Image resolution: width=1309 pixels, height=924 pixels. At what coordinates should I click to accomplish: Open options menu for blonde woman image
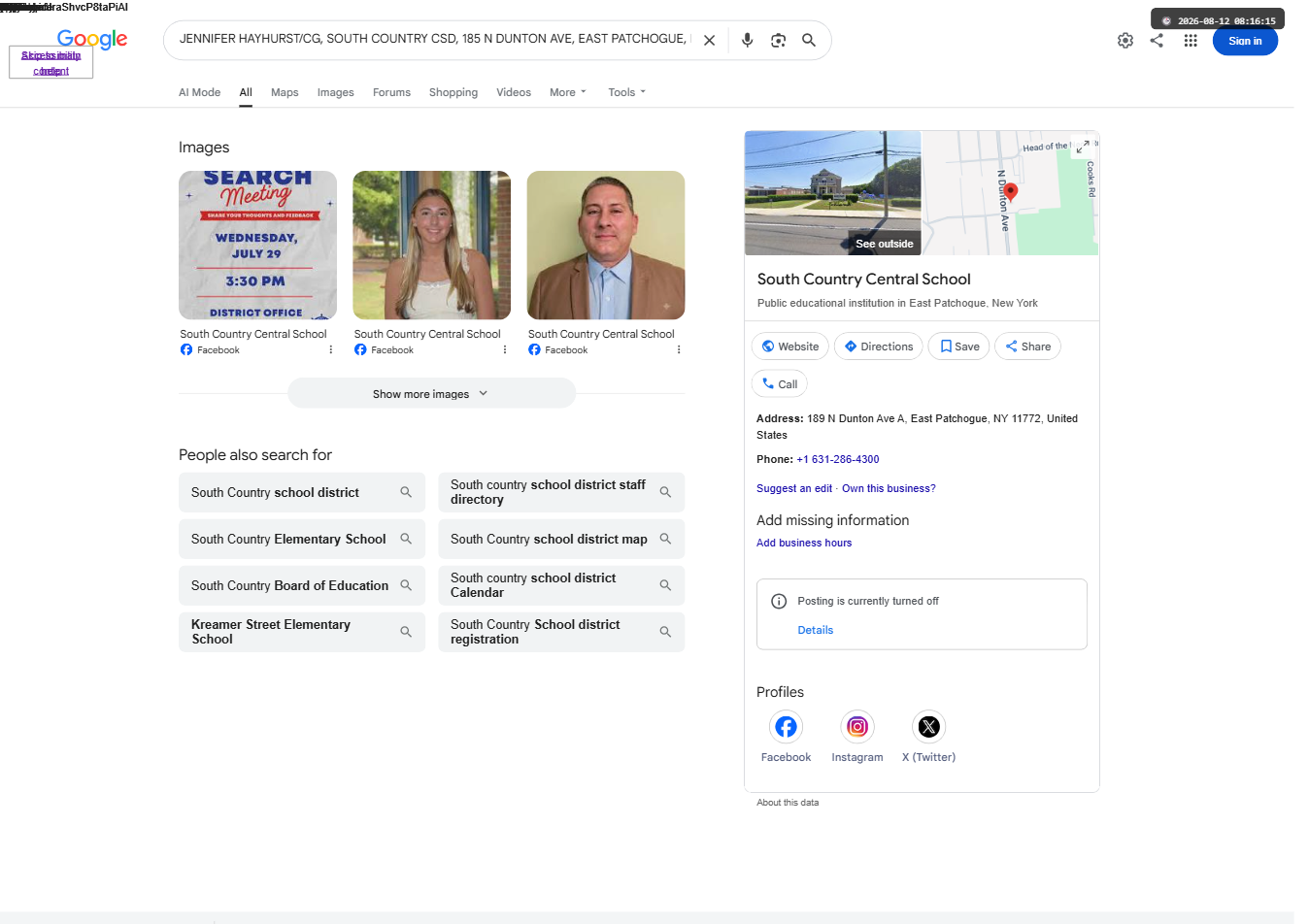point(504,349)
